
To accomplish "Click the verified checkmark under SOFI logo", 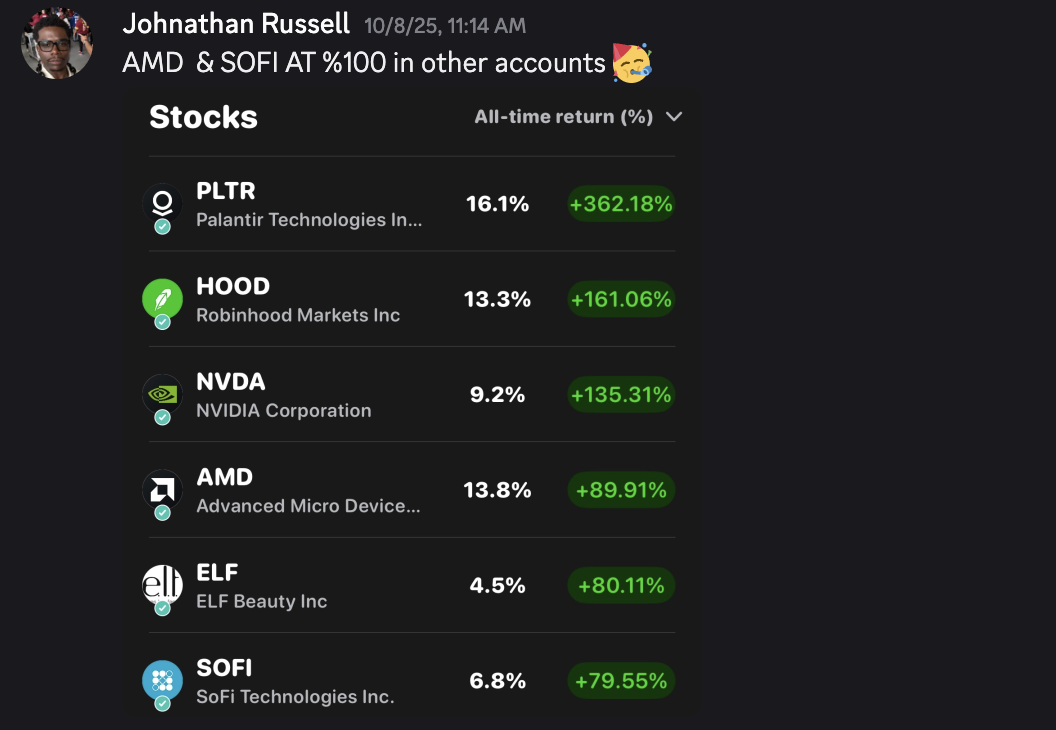I will coord(162,704).
